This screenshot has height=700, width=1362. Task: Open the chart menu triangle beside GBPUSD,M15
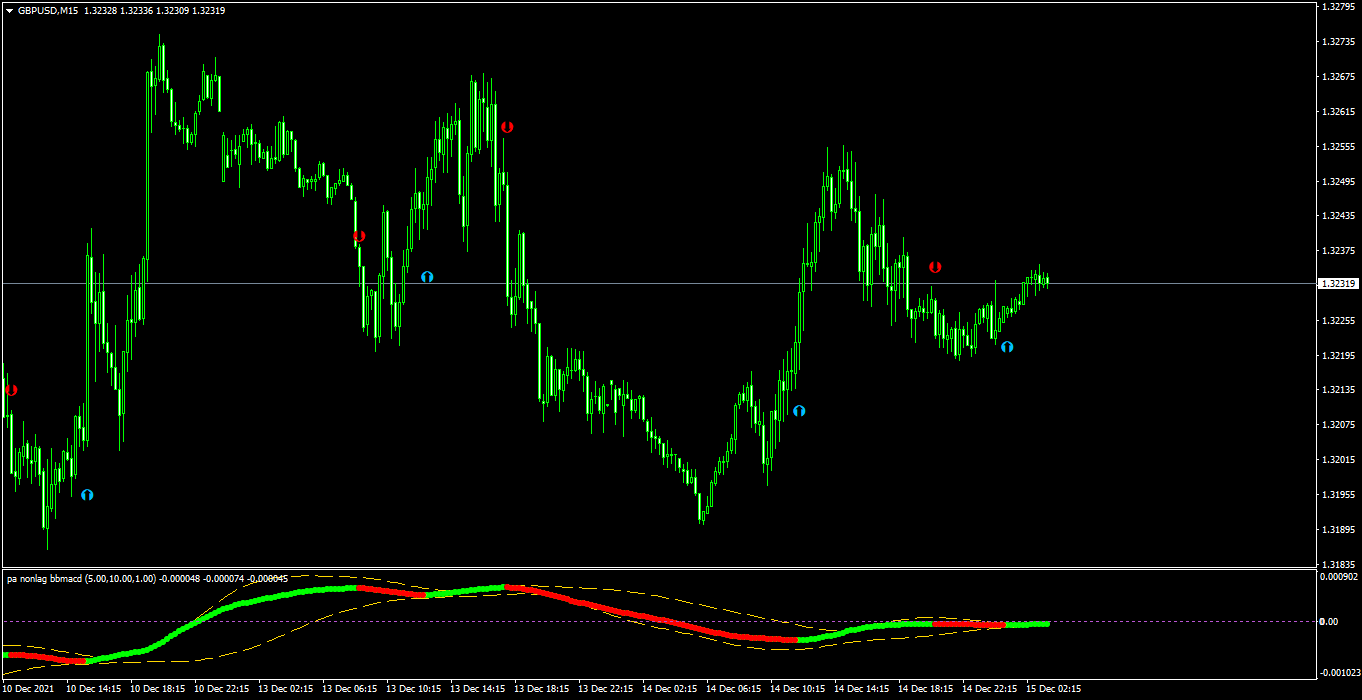[x=9, y=10]
